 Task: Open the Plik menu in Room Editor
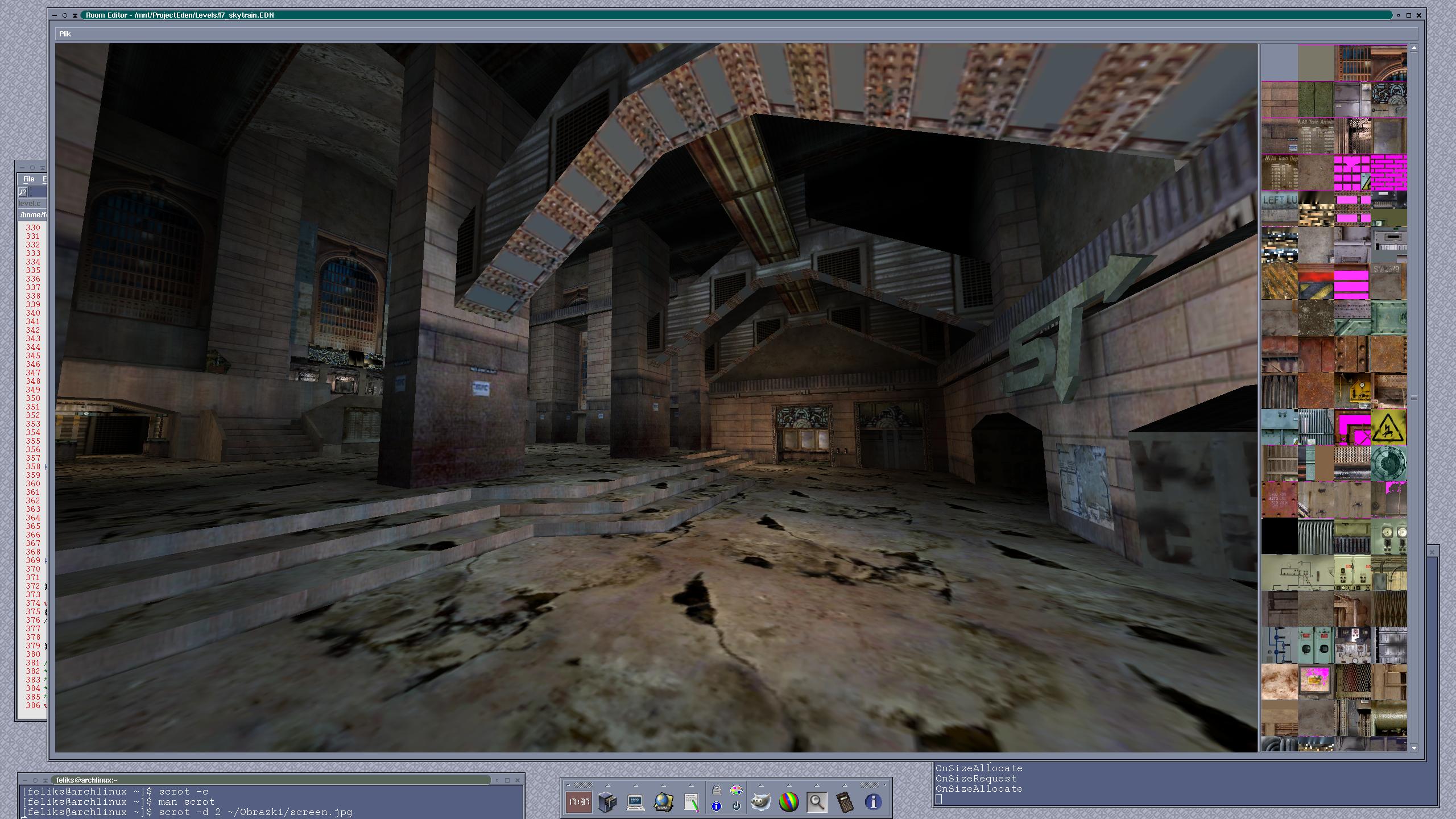[65, 34]
